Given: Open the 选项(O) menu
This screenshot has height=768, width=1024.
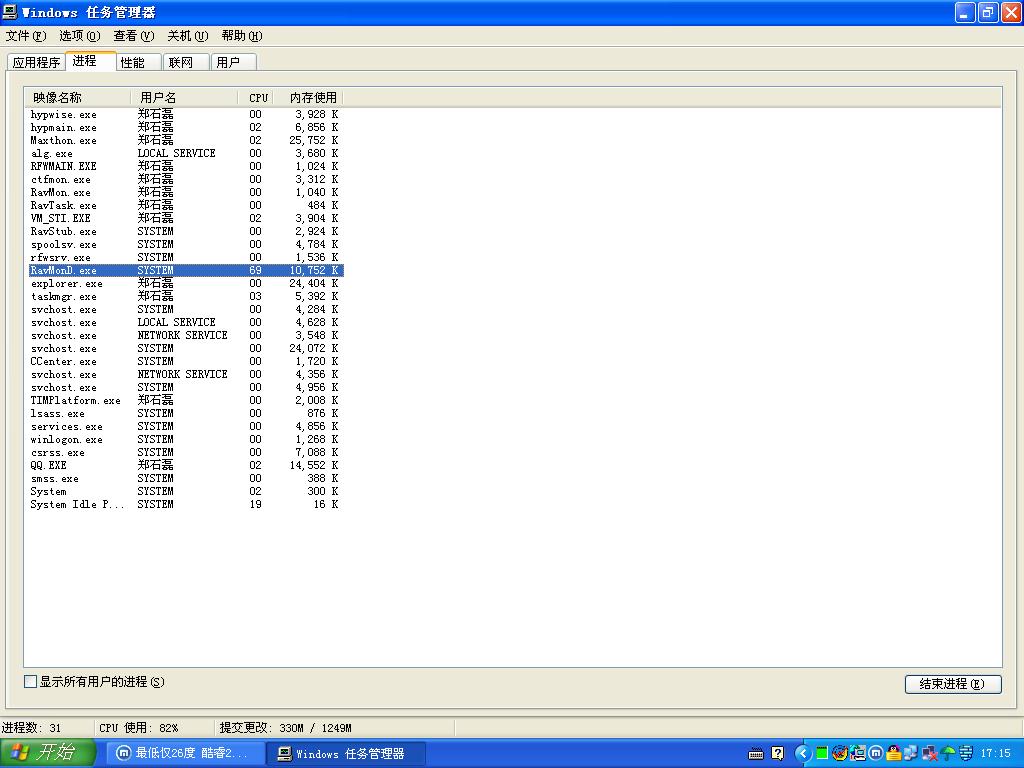Looking at the screenshot, I should tap(80, 35).
